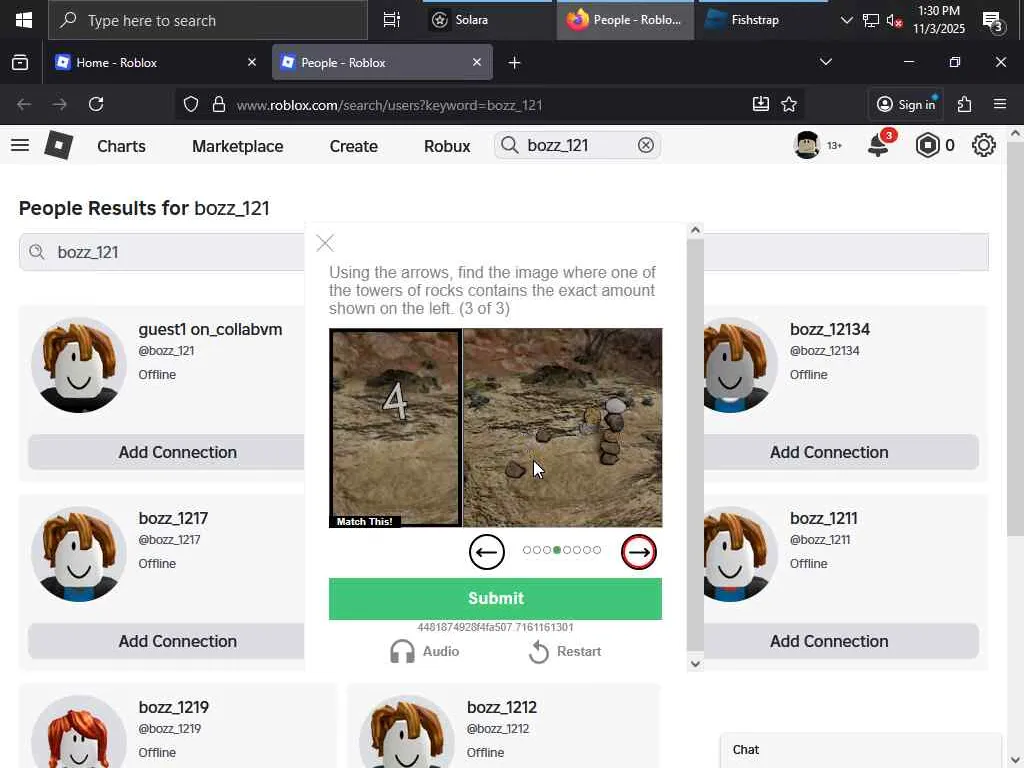
Task: Open Create in Roblox navigation
Action: point(353,146)
